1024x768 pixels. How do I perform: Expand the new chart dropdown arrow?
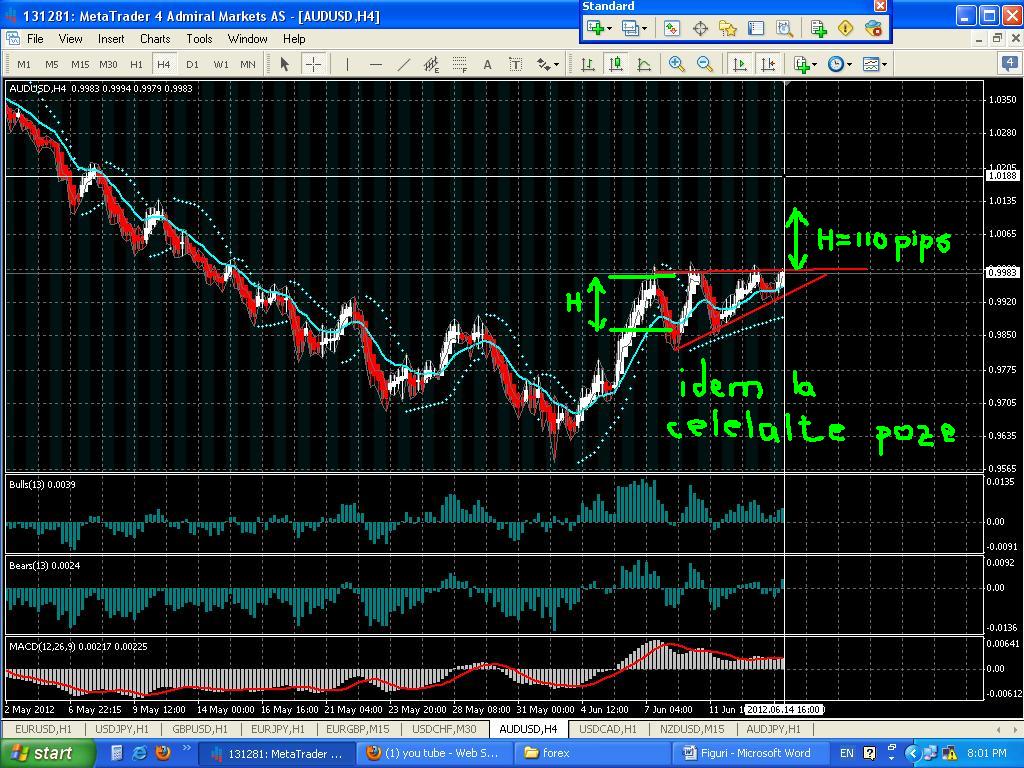tap(609, 29)
